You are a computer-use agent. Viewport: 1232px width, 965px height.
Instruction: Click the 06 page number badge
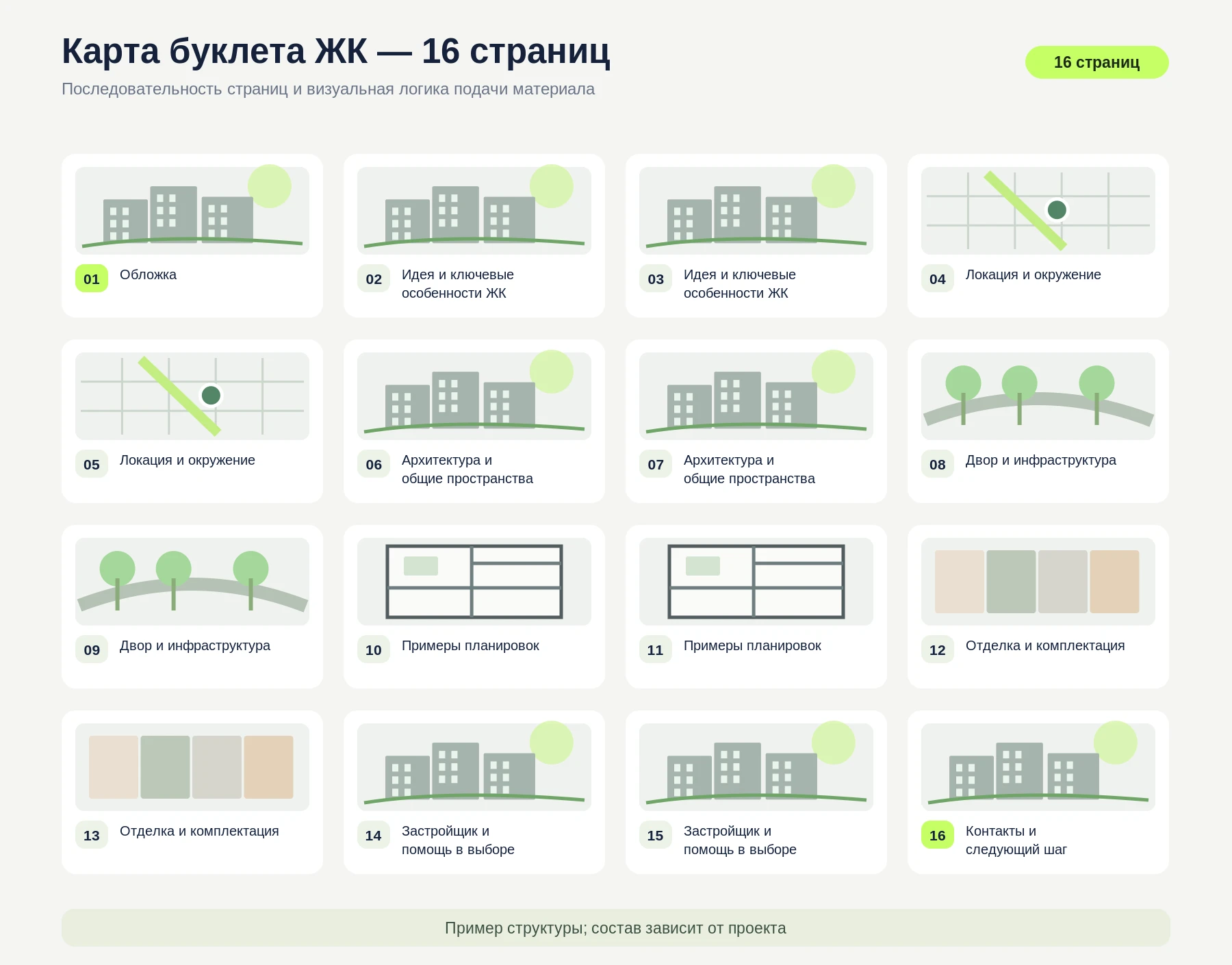(374, 464)
